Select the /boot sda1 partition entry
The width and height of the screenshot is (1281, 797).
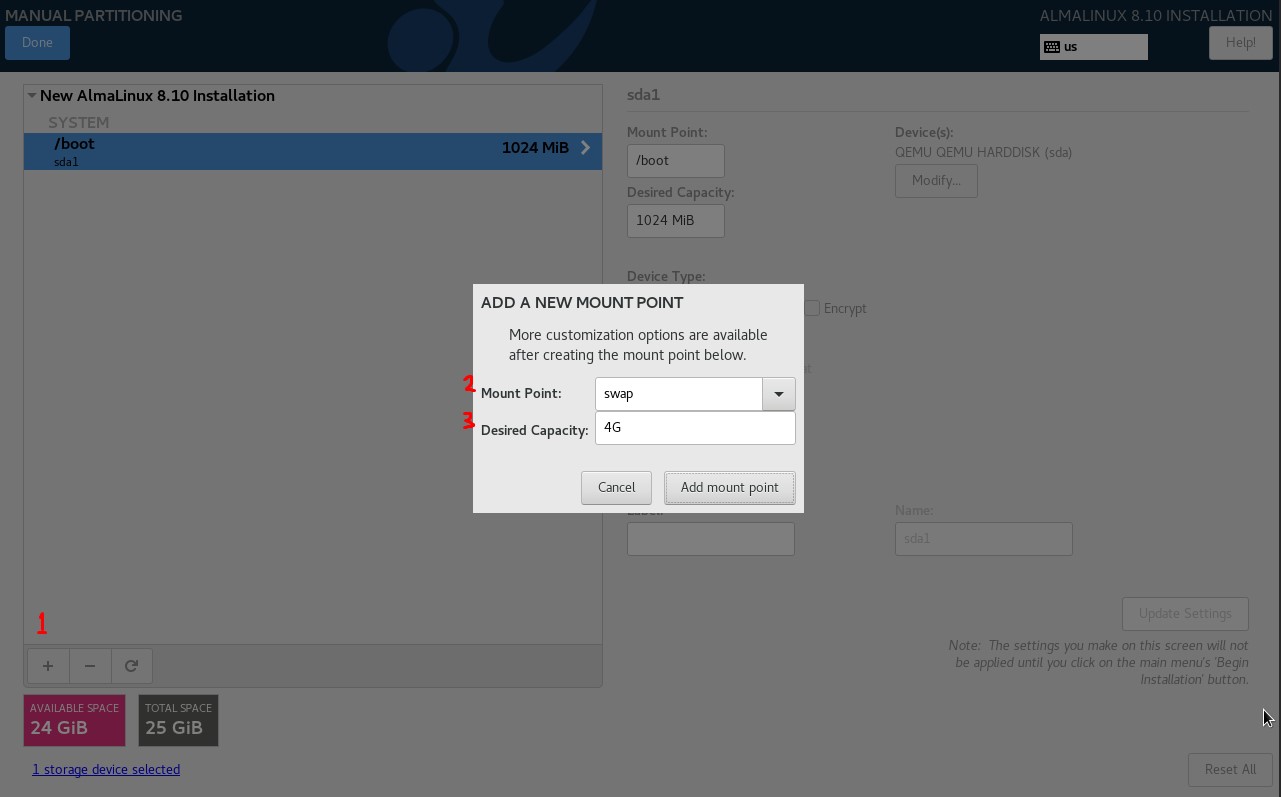pyautogui.click(x=300, y=151)
